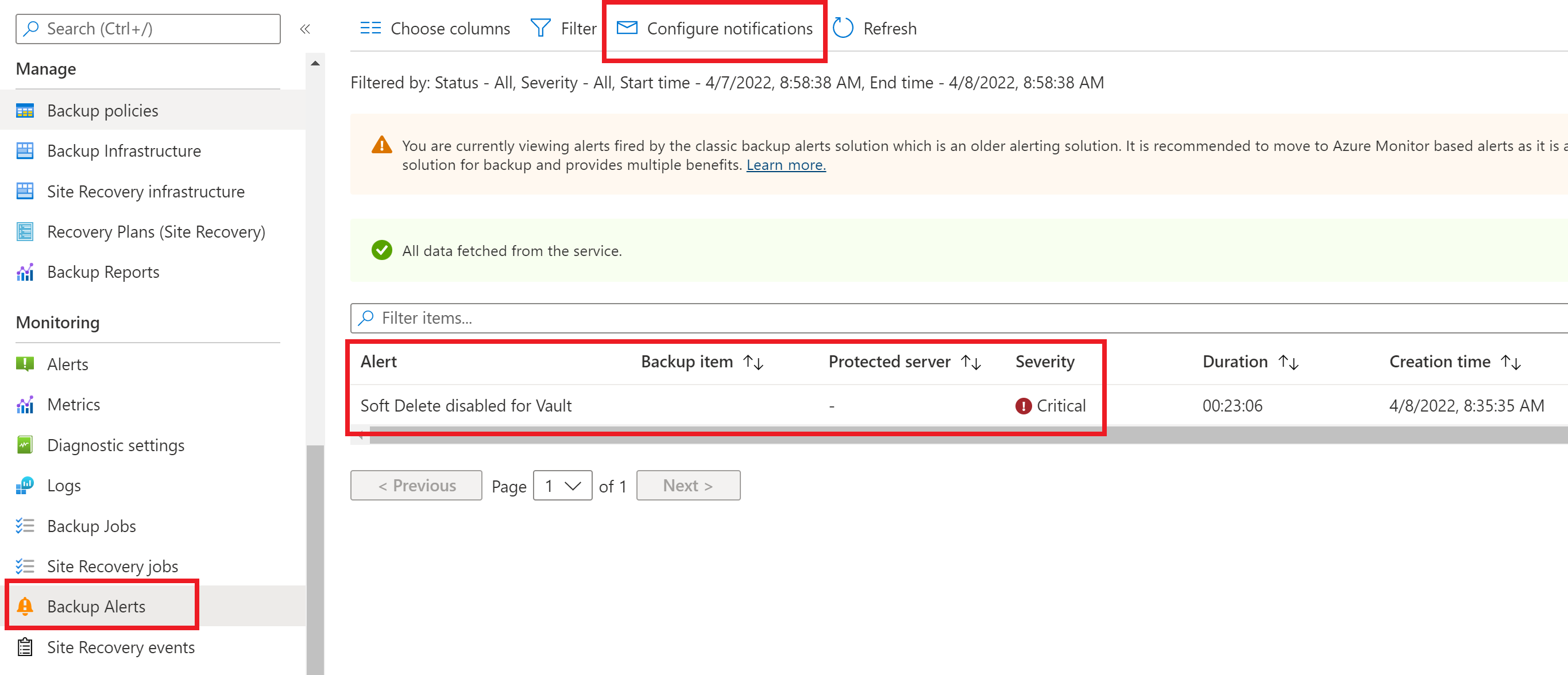Open the Logs icon in Monitoring
The height and width of the screenshot is (675, 1568).
25,485
